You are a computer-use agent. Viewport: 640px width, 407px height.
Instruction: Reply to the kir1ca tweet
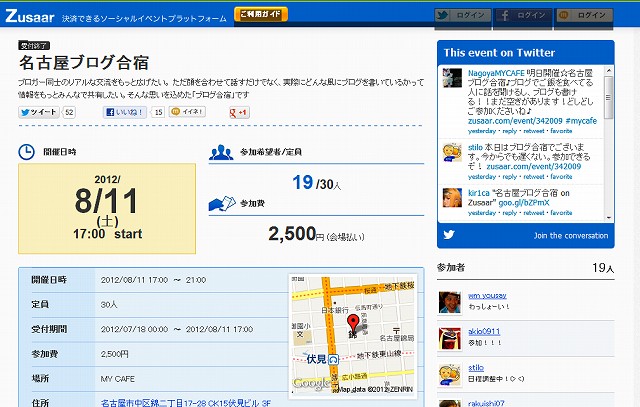click(509, 213)
